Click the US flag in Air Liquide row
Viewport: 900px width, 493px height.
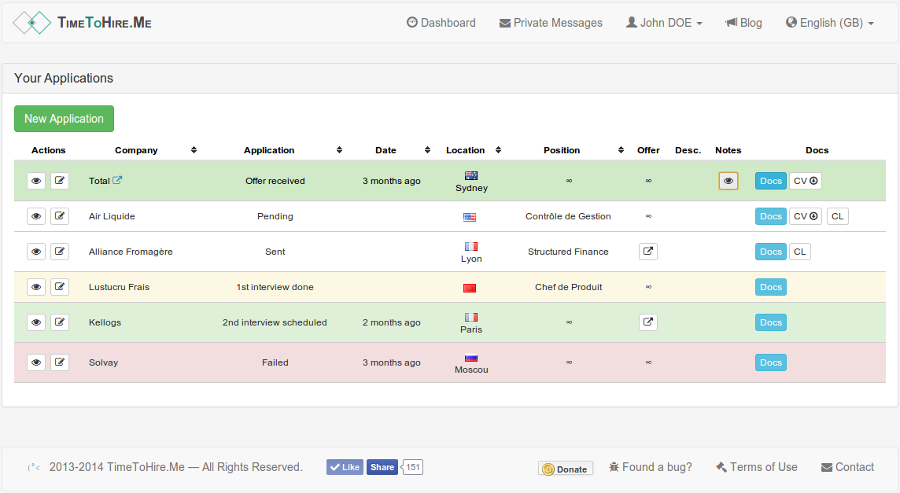click(x=470, y=217)
